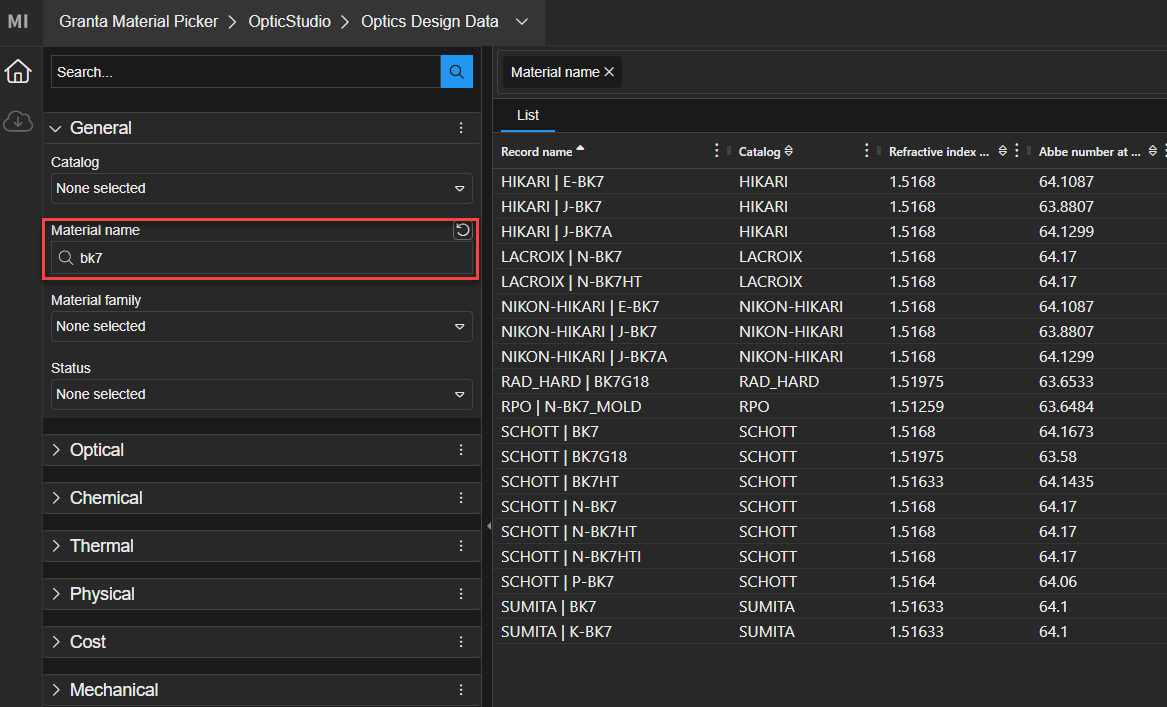Sort by Abbe number arrows

point(1152,150)
